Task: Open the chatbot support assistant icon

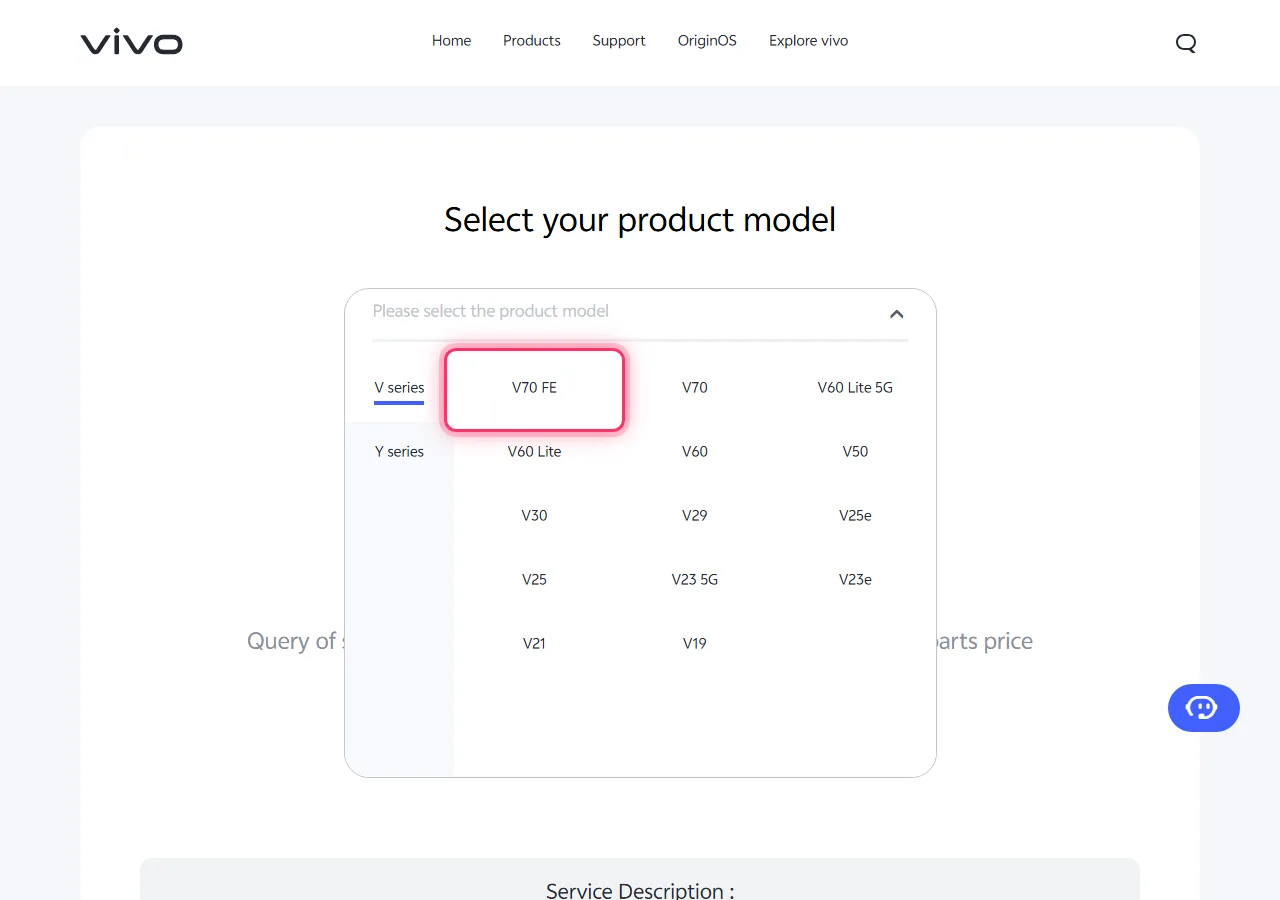Action: 1204,708
